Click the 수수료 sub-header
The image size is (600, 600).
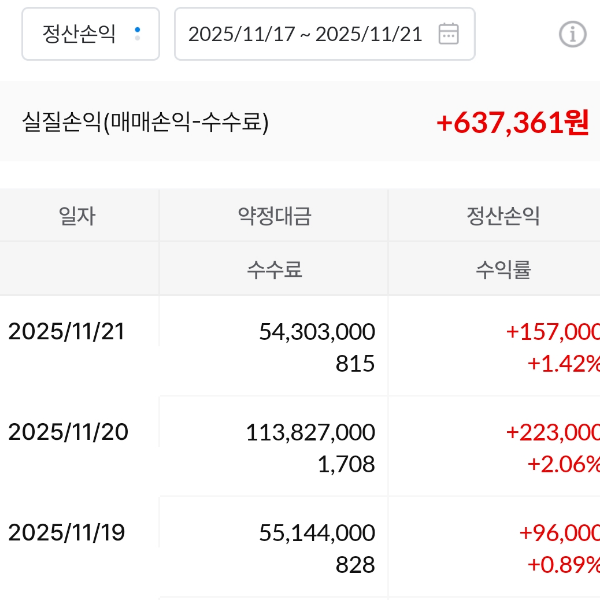(274, 269)
